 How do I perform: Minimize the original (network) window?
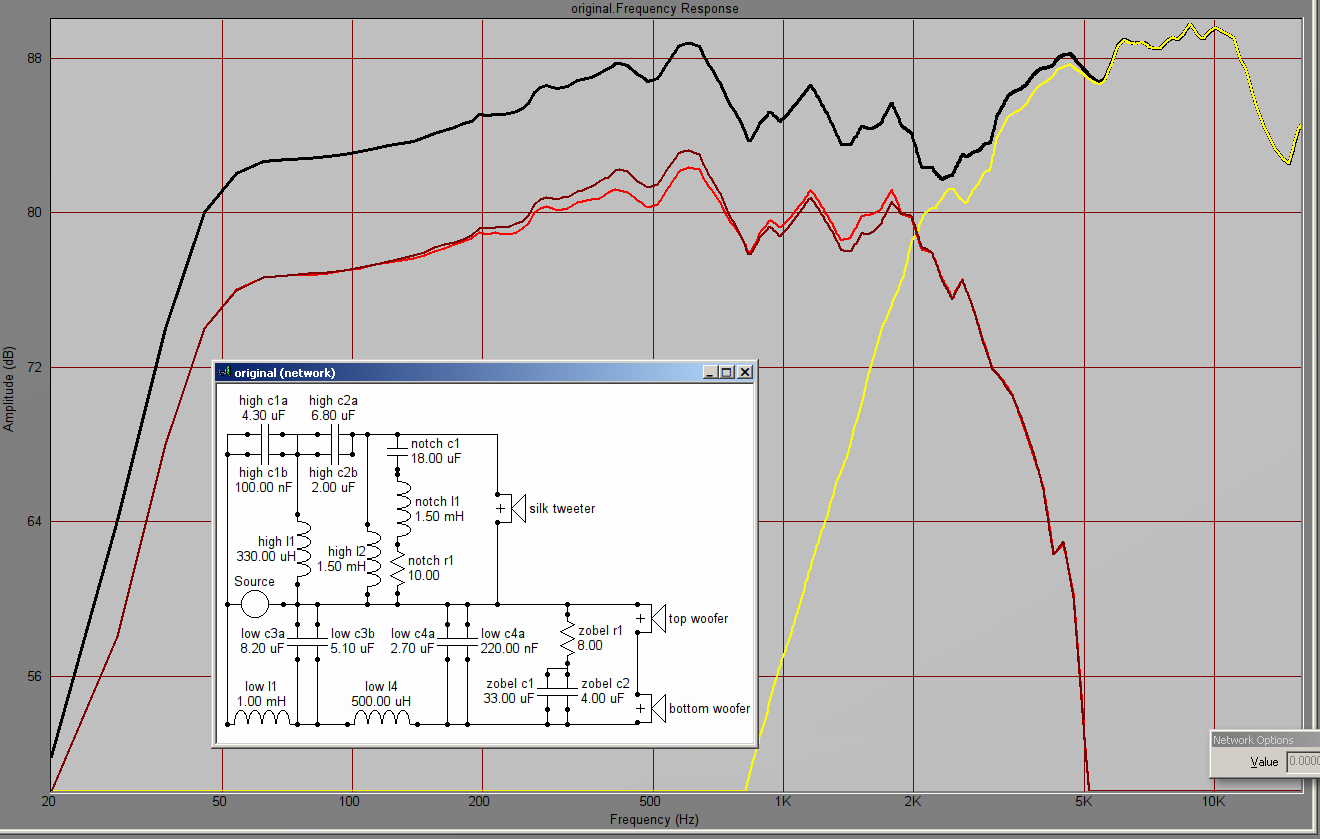click(x=710, y=371)
